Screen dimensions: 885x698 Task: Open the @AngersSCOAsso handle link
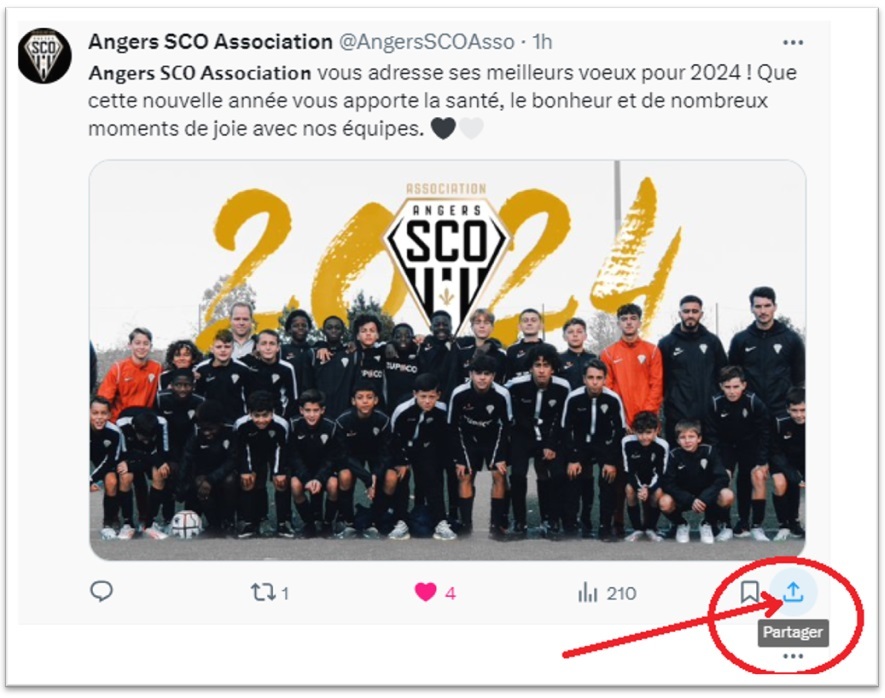click(426, 42)
